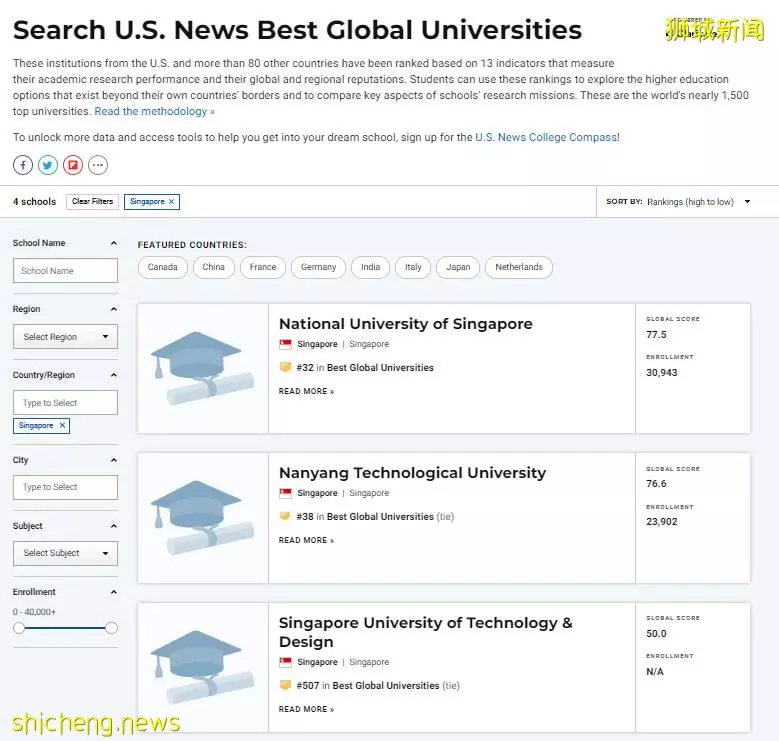Read more about Nanyang Technological University

307,540
